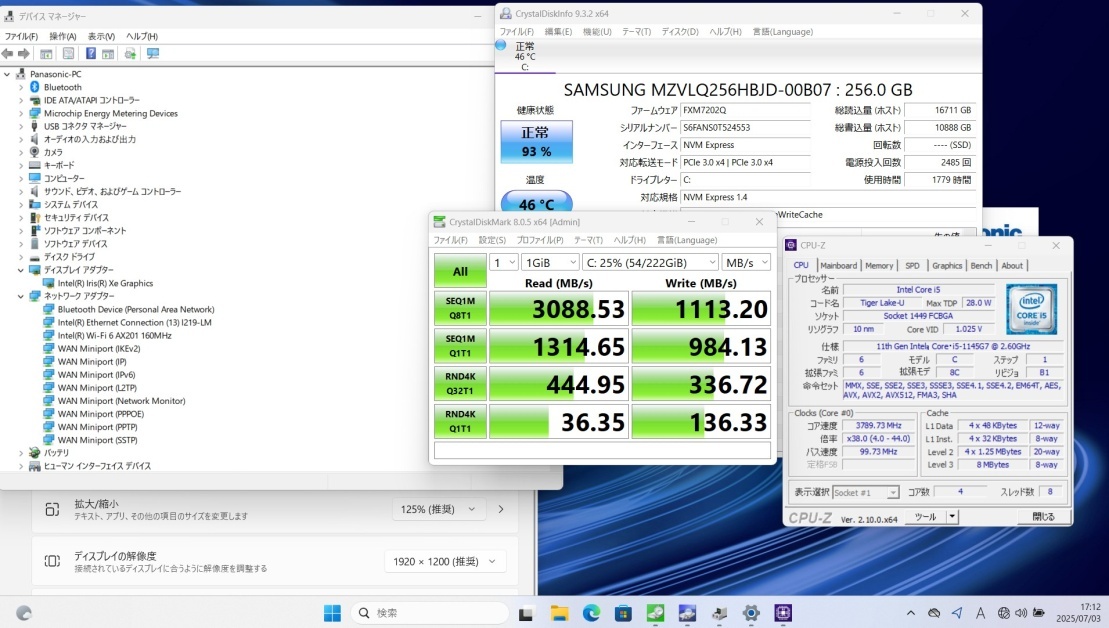Switch to CrystalDiskMark via green taskbar icon
The image size is (1109, 628).
(x=656, y=613)
